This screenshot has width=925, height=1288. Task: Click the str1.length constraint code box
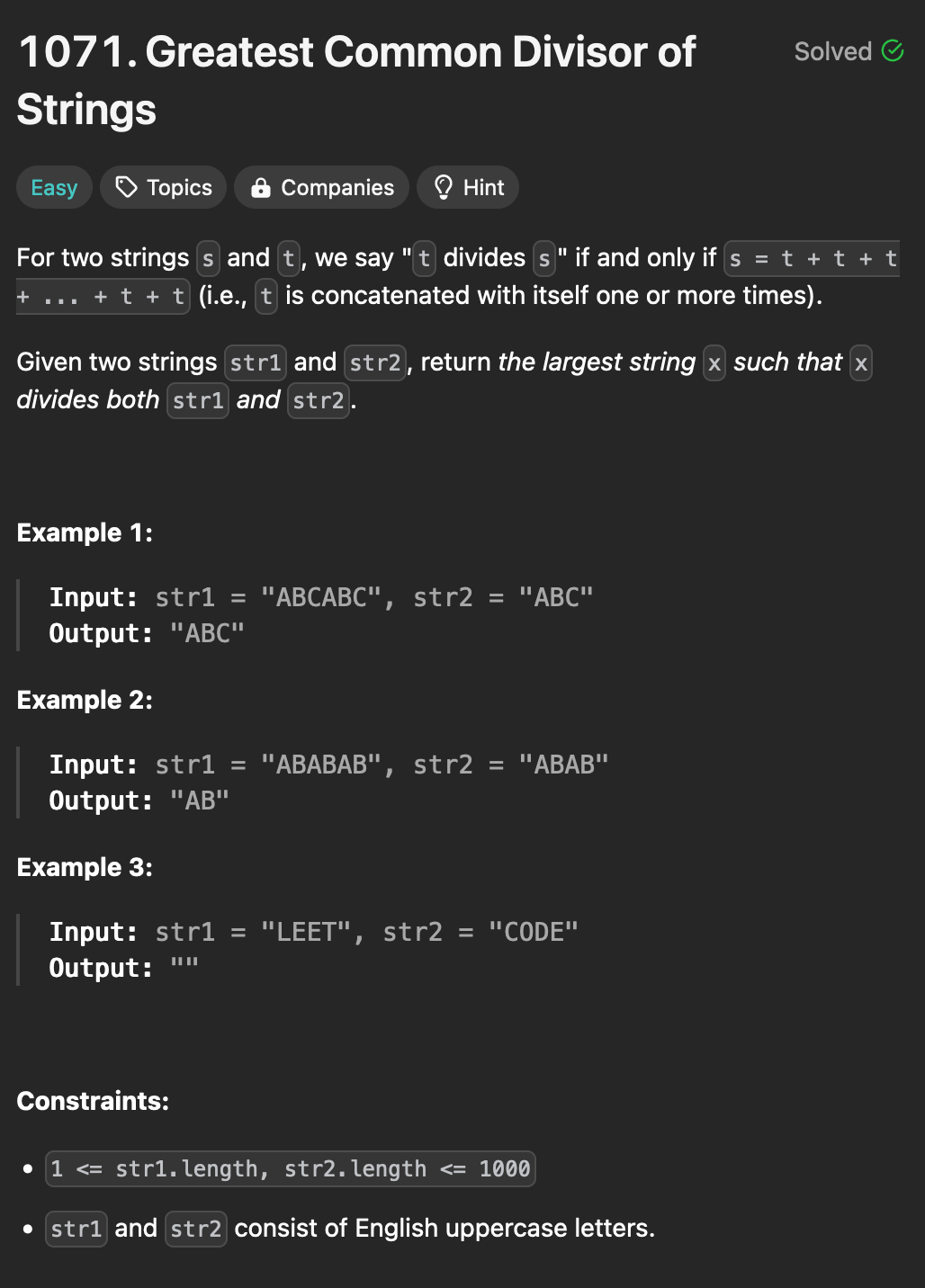coord(291,1168)
